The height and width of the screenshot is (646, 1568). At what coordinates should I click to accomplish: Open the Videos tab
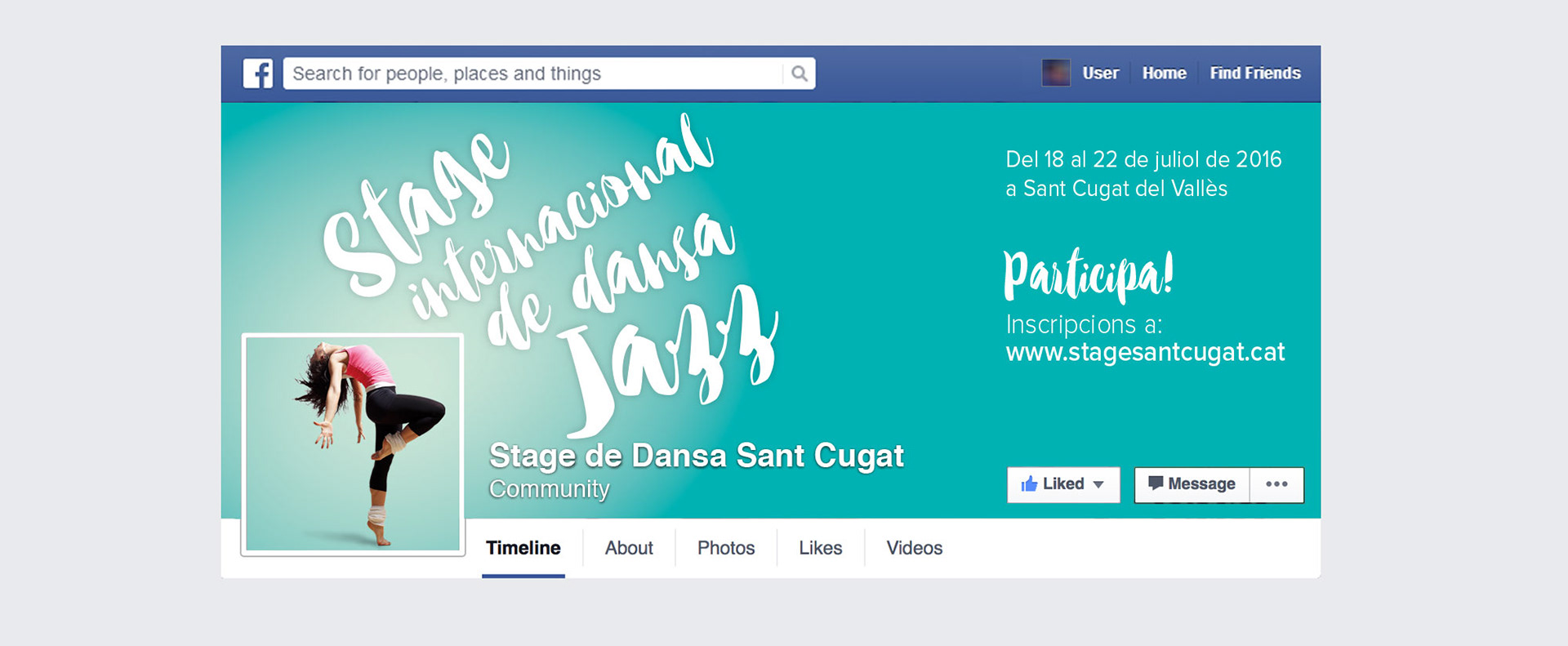[x=915, y=548]
